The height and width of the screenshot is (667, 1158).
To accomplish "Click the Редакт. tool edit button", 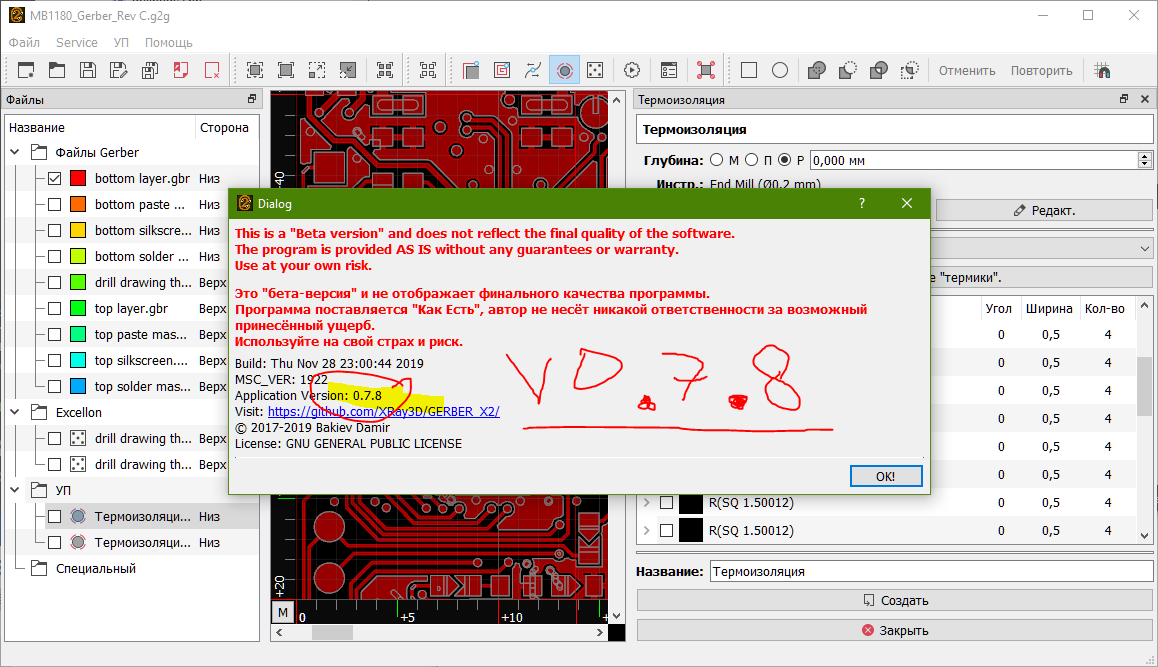I will (x=1044, y=211).
